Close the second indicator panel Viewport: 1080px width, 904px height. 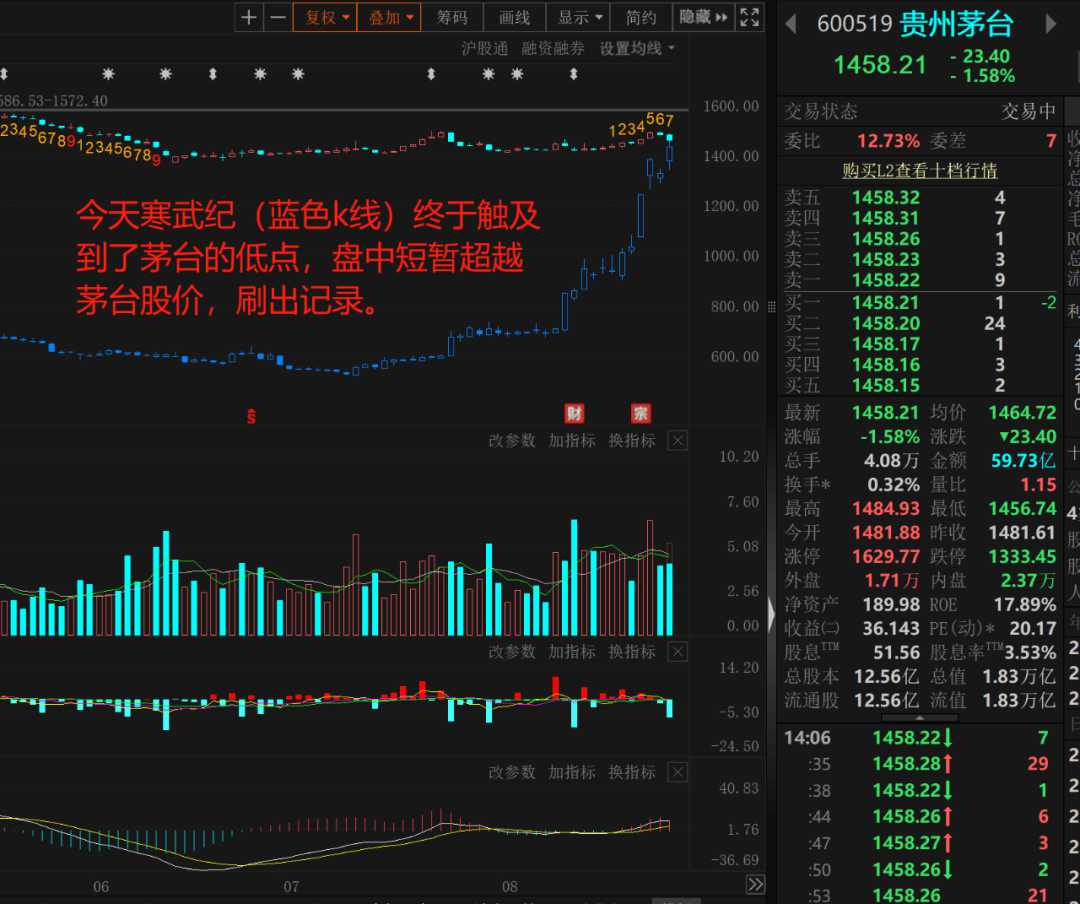pos(678,652)
